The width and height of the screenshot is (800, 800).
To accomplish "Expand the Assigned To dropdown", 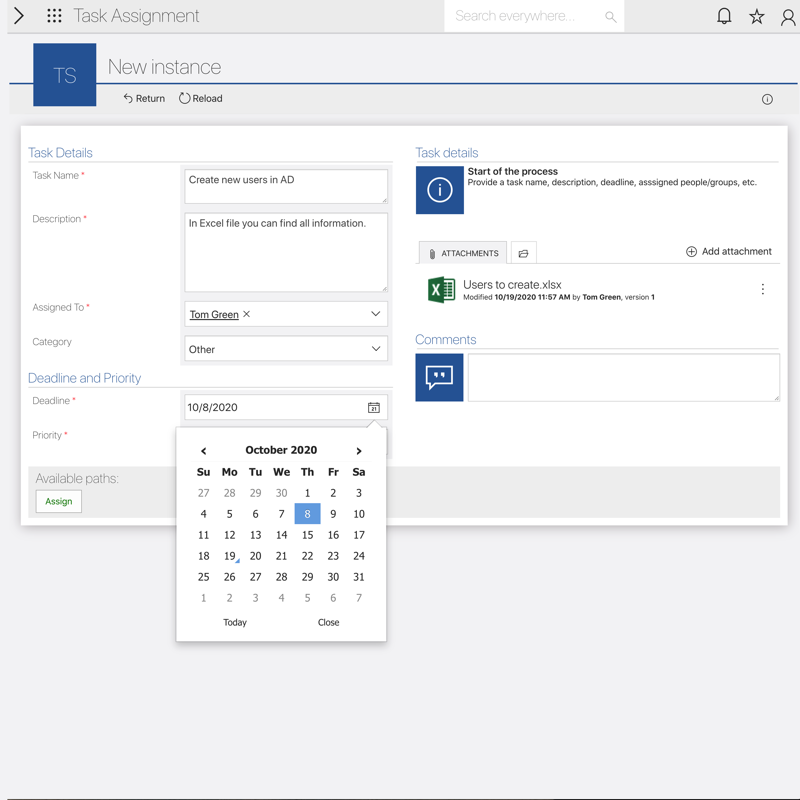I will pyautogui.click(x=375, y=314).
